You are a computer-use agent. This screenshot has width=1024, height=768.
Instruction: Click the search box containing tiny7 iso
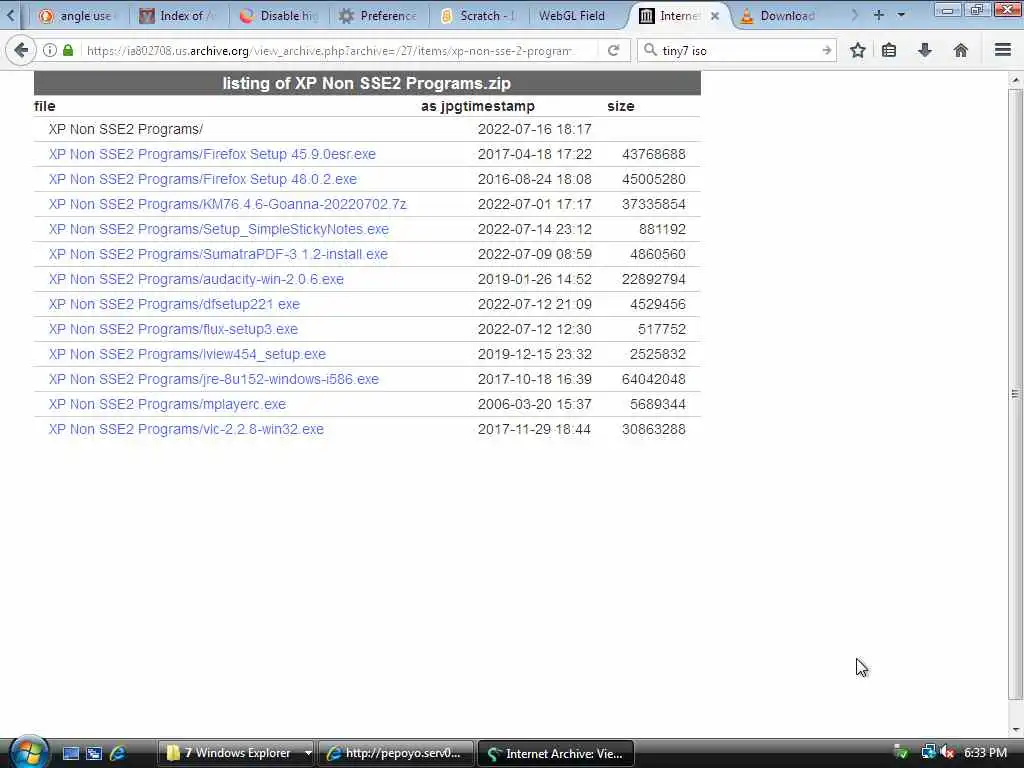click(739, 50)
